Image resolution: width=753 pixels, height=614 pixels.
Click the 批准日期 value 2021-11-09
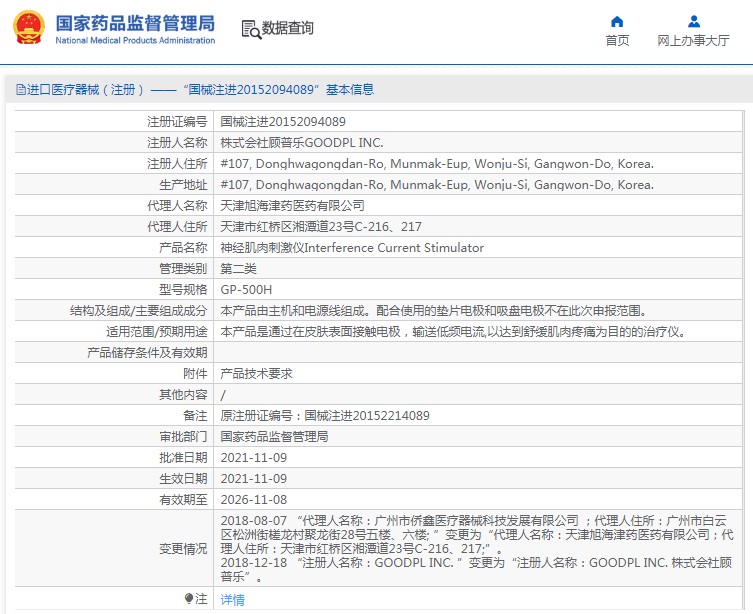(254, 457)
